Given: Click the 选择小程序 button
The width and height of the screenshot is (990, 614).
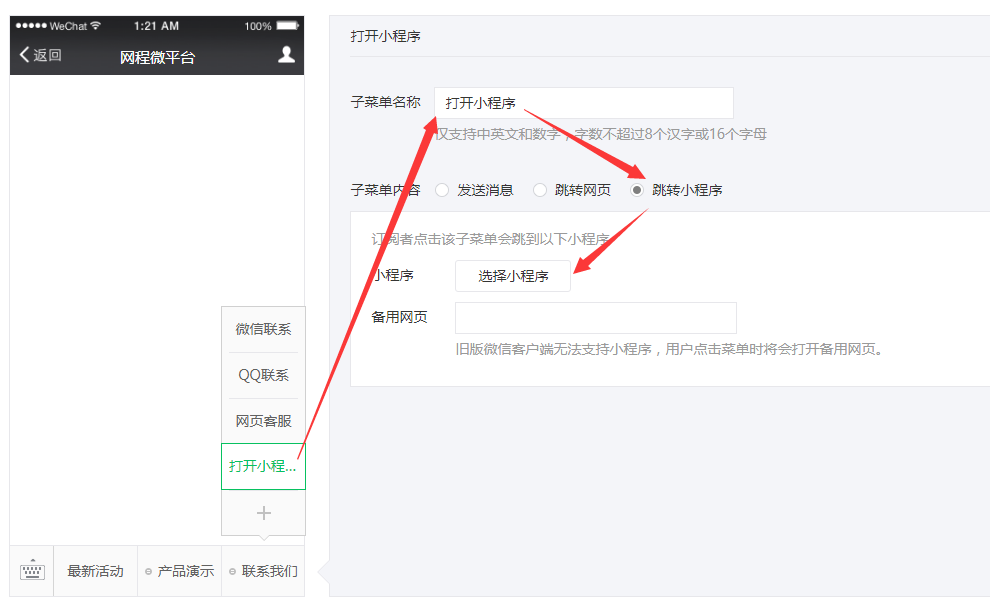Looking at the screenshot, I should 513,276.
